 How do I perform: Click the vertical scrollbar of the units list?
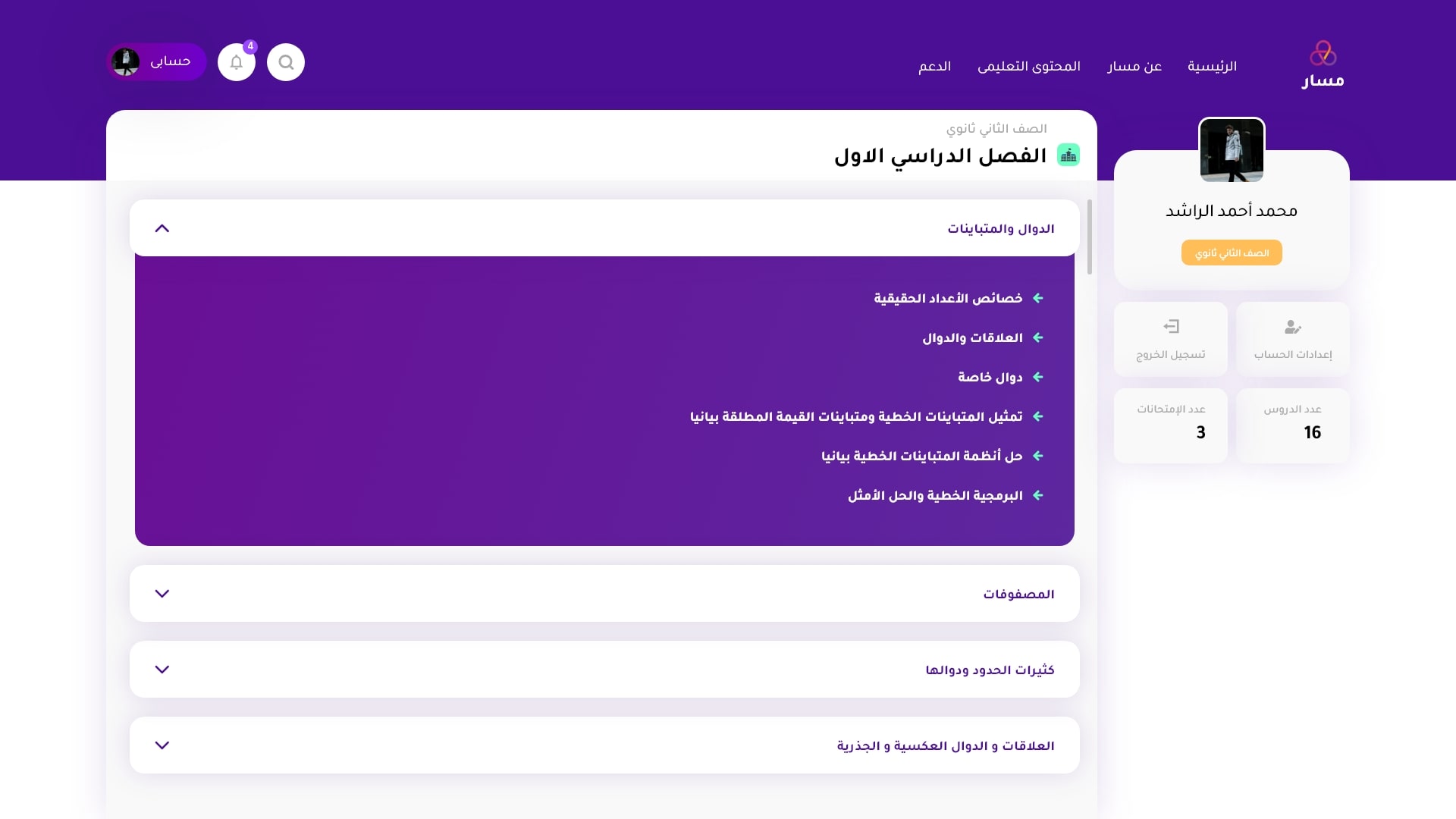coord(1090,237)
